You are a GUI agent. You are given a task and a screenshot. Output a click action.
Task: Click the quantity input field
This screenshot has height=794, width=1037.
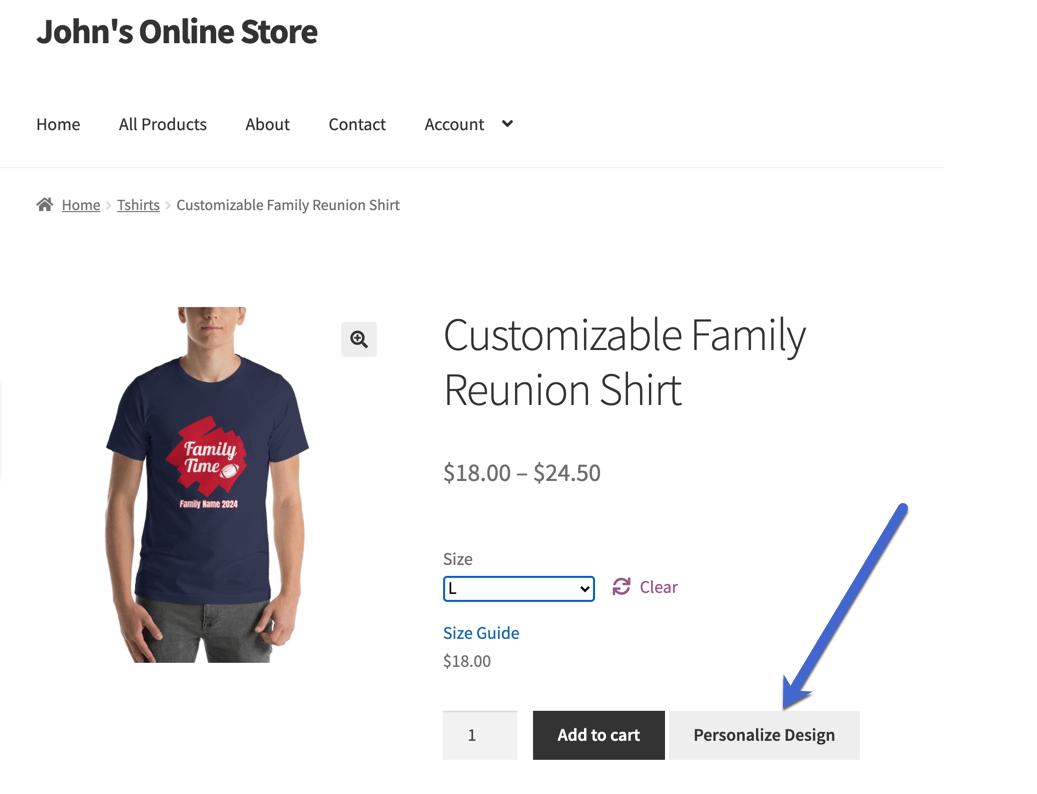click(479, 734)
